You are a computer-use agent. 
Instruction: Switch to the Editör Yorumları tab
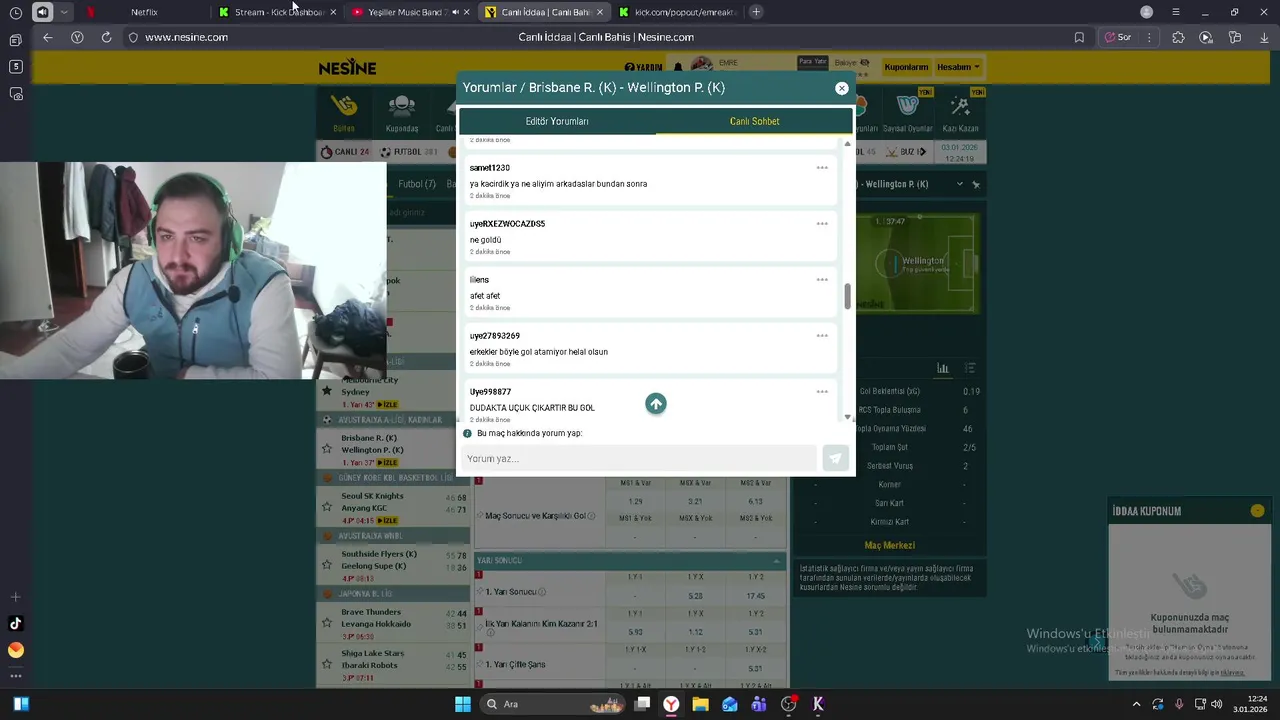point(557,121)
